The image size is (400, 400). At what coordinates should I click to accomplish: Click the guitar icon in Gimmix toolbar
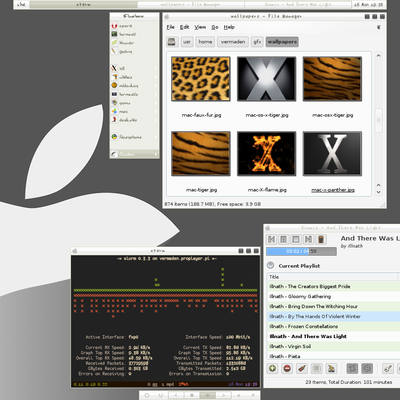[x=387, y=368]
